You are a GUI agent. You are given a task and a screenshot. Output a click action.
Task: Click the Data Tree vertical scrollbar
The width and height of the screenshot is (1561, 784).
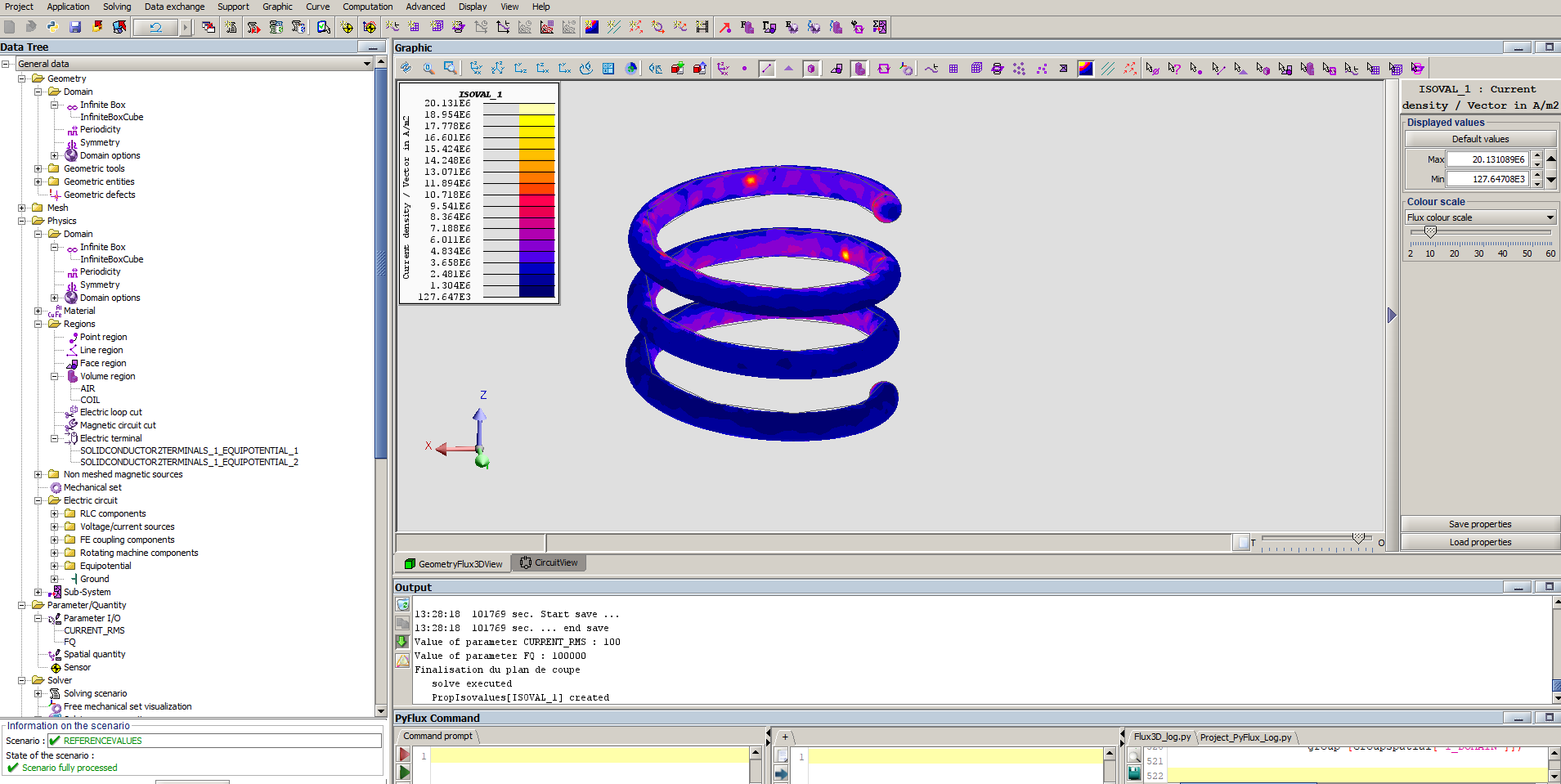[381, 262]
